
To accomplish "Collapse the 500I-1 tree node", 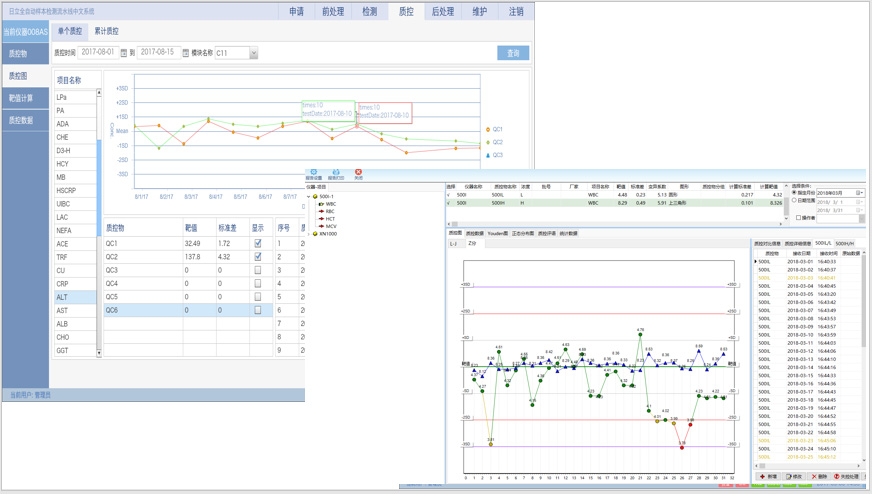I will pos(309,196).
